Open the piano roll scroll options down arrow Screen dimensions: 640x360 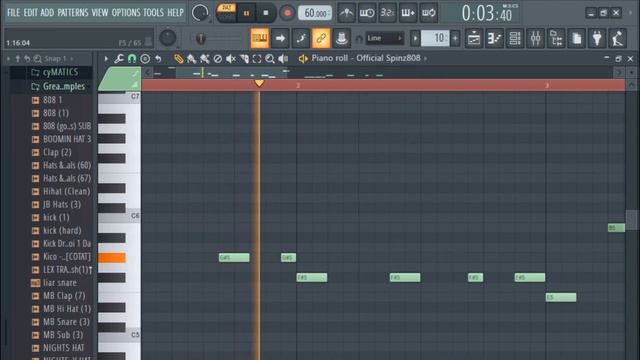(x=632, y=73)
